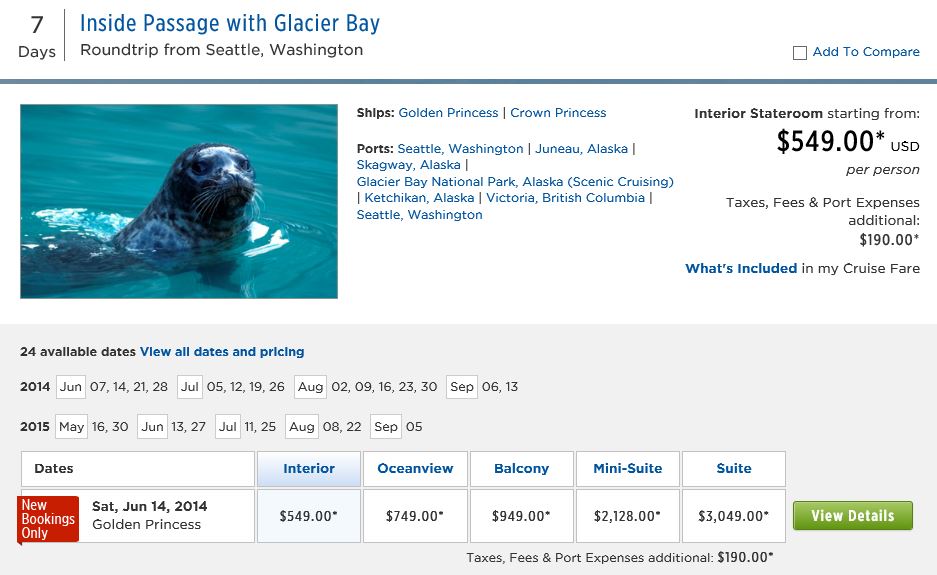
Task: Select the Interior column tab
Action: click(308, 468)
